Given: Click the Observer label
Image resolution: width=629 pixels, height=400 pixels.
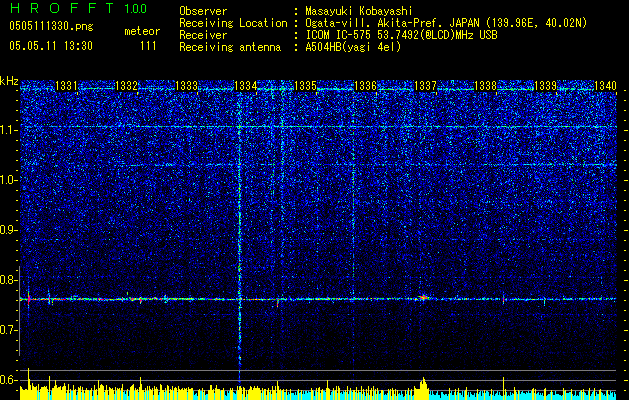Looking at the screenshot, I should pyautogui.click(x=203, y=11).
